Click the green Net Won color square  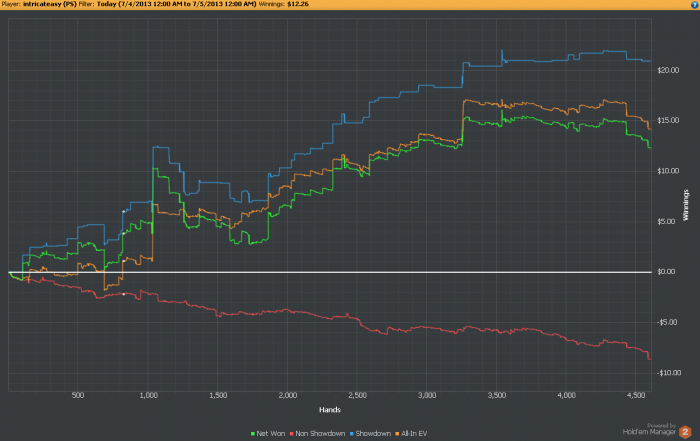pyautogui.click(x=253, y=434)
